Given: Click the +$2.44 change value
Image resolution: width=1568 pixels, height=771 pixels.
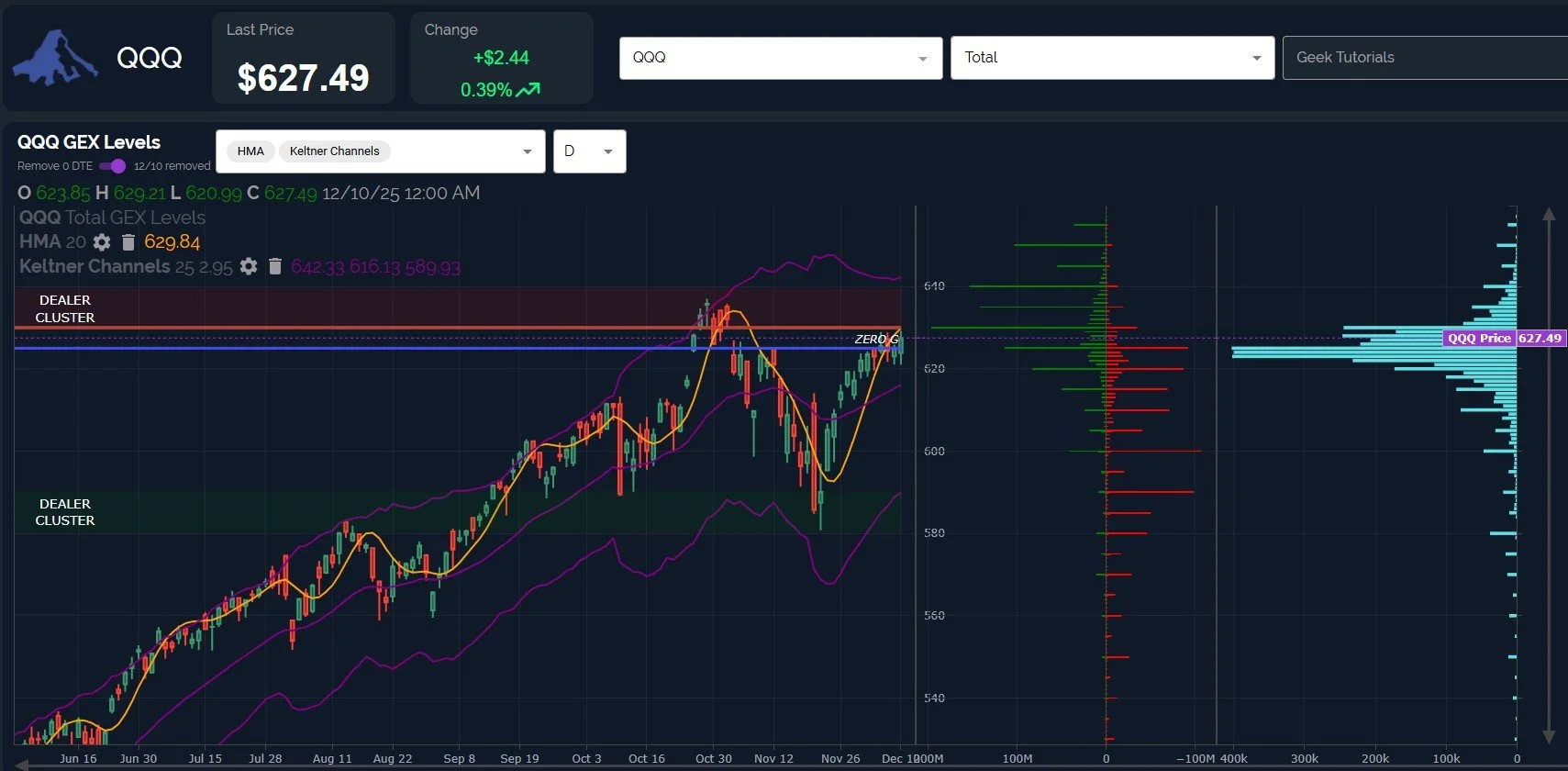Looking at the screenshot, I should (501, 58).
